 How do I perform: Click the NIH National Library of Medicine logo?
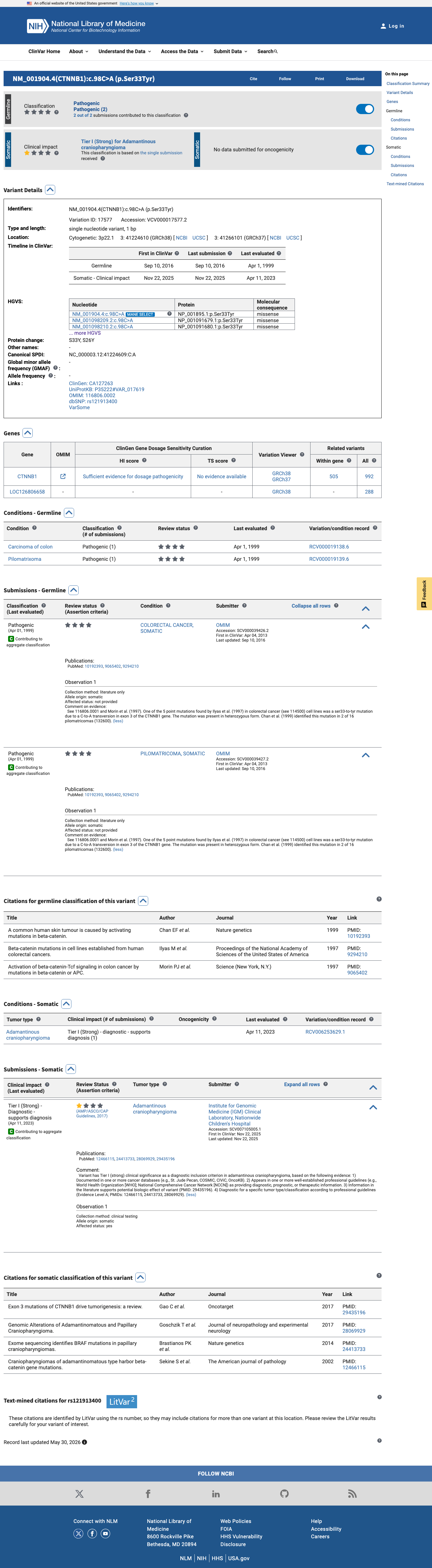pyautogui.click(x=86, y=26)
